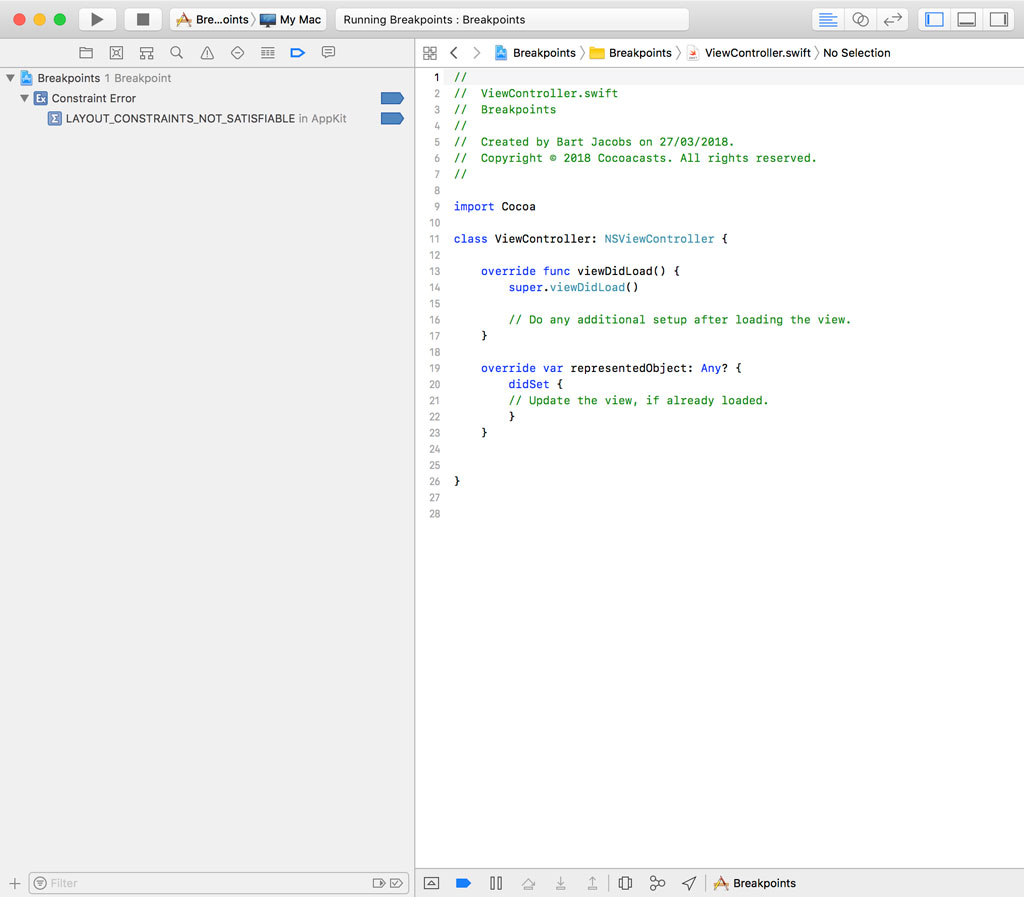Viewport: 1024px width, 897px height.
Task: Open the view hierarchy debugger
Action: click(626, 883)
